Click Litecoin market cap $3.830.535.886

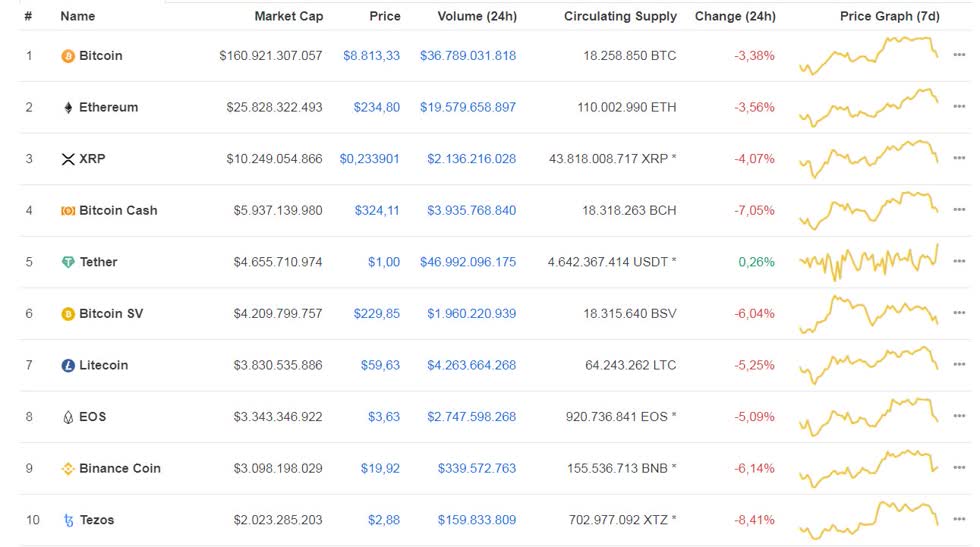[x=278, y=365]
